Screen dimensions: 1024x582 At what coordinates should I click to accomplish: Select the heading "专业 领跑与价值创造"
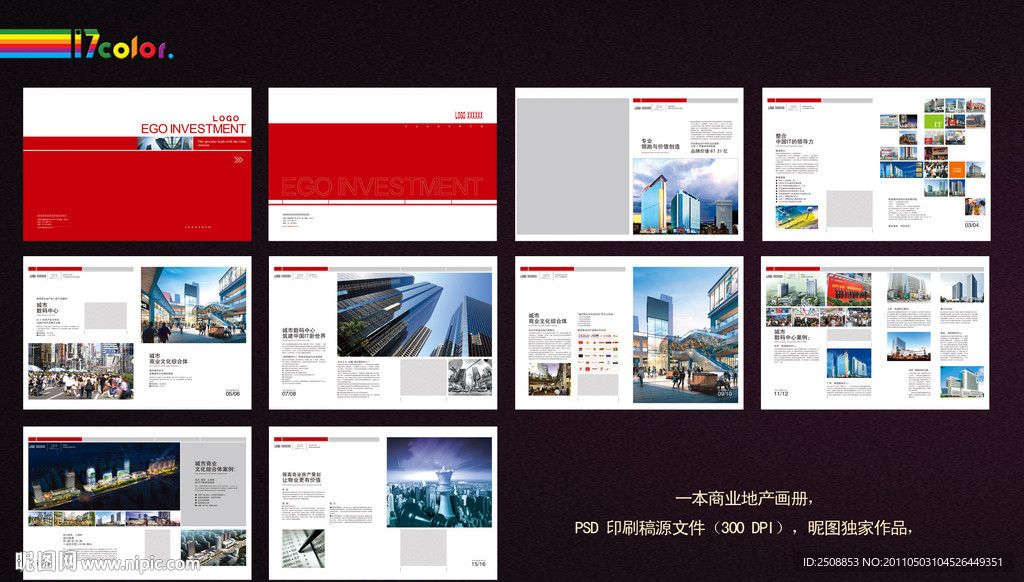point(660,144)
